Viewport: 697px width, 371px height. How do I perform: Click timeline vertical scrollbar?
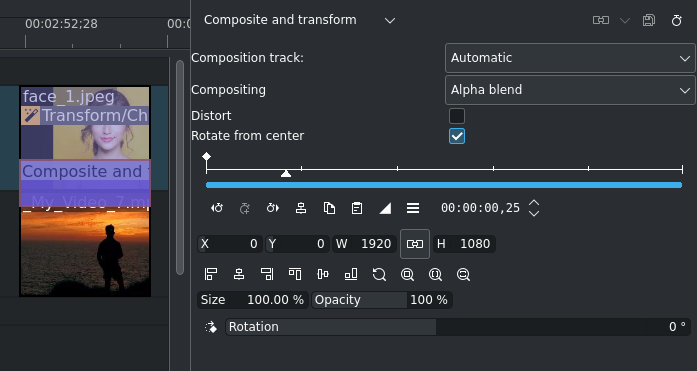point(180,168)
